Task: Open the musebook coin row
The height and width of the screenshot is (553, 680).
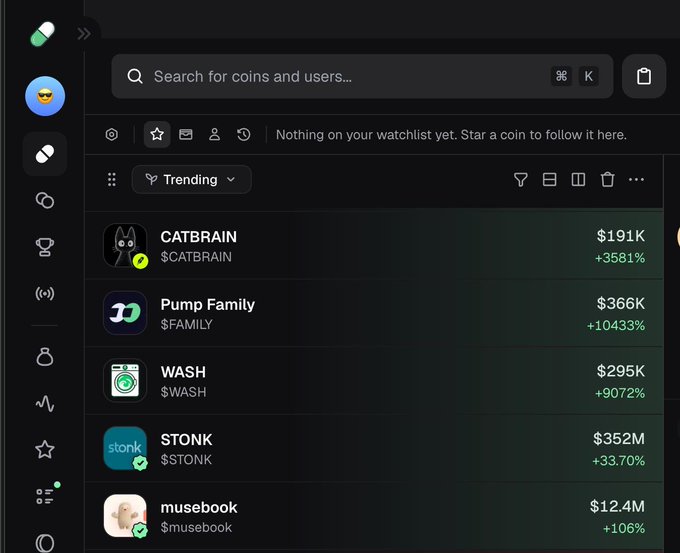Action: [x=374, y=516]
